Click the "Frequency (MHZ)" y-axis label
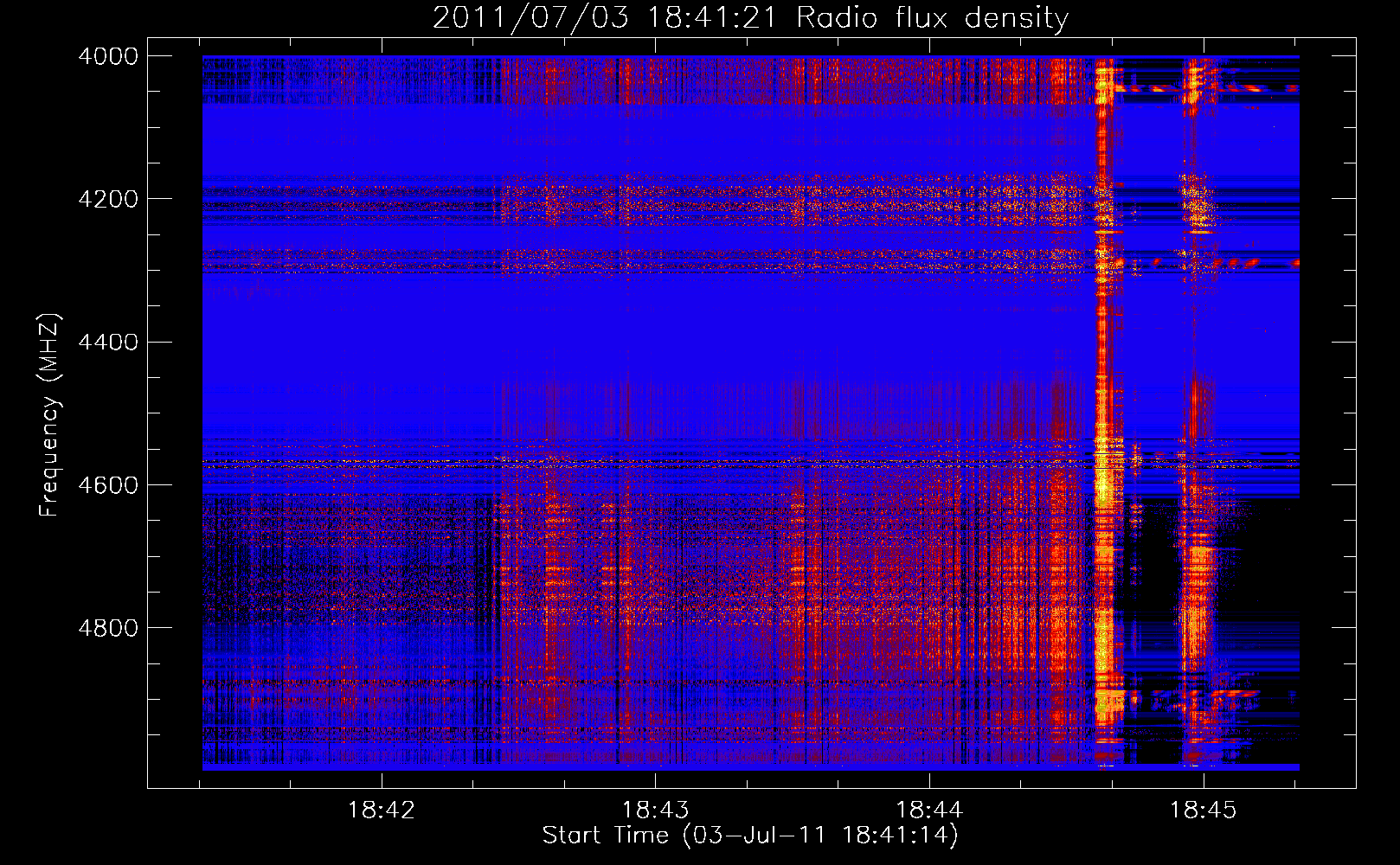Screen dimensions: 1400x865 (x=50, y=415)
